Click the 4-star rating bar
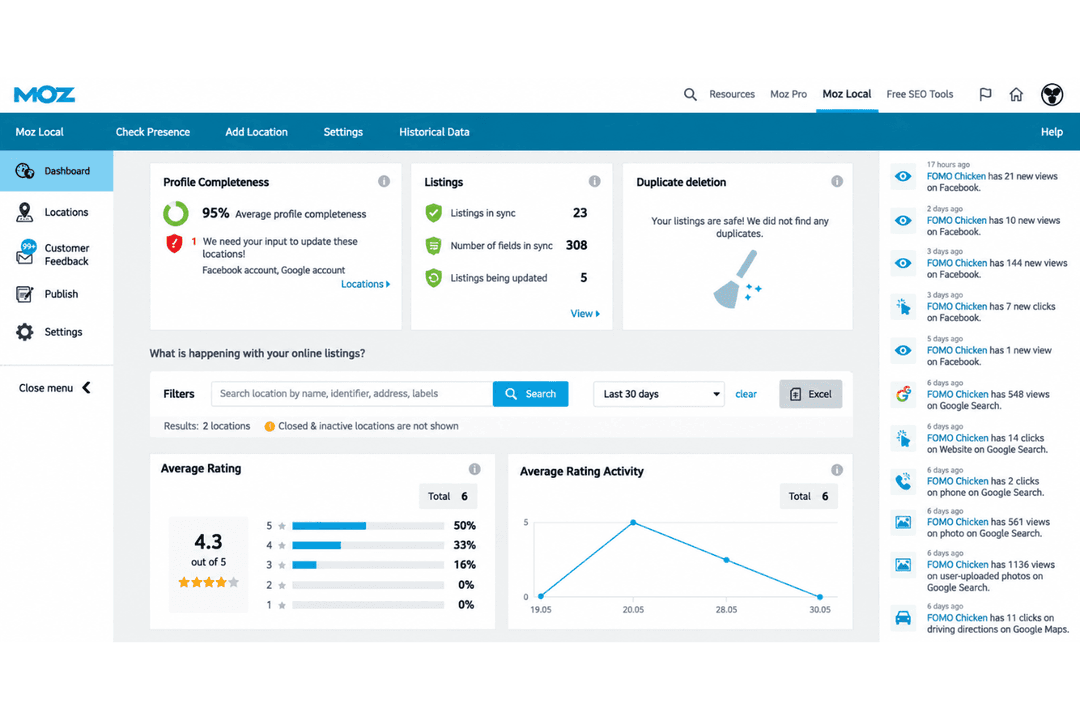 [368, 546]
